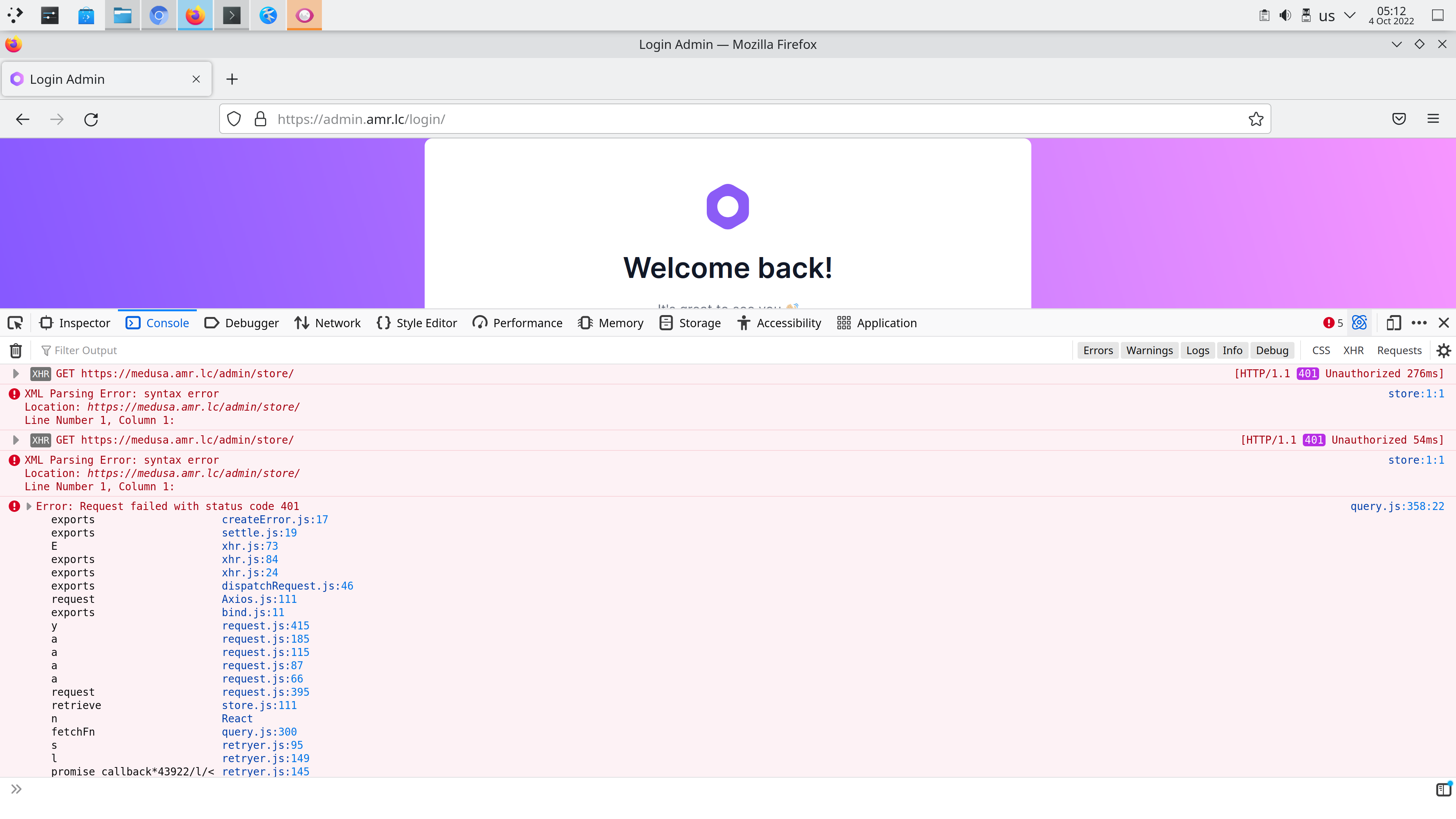Open a new browser tab
This screenshot has width=1456, height=819.
(x=232, y=79)
